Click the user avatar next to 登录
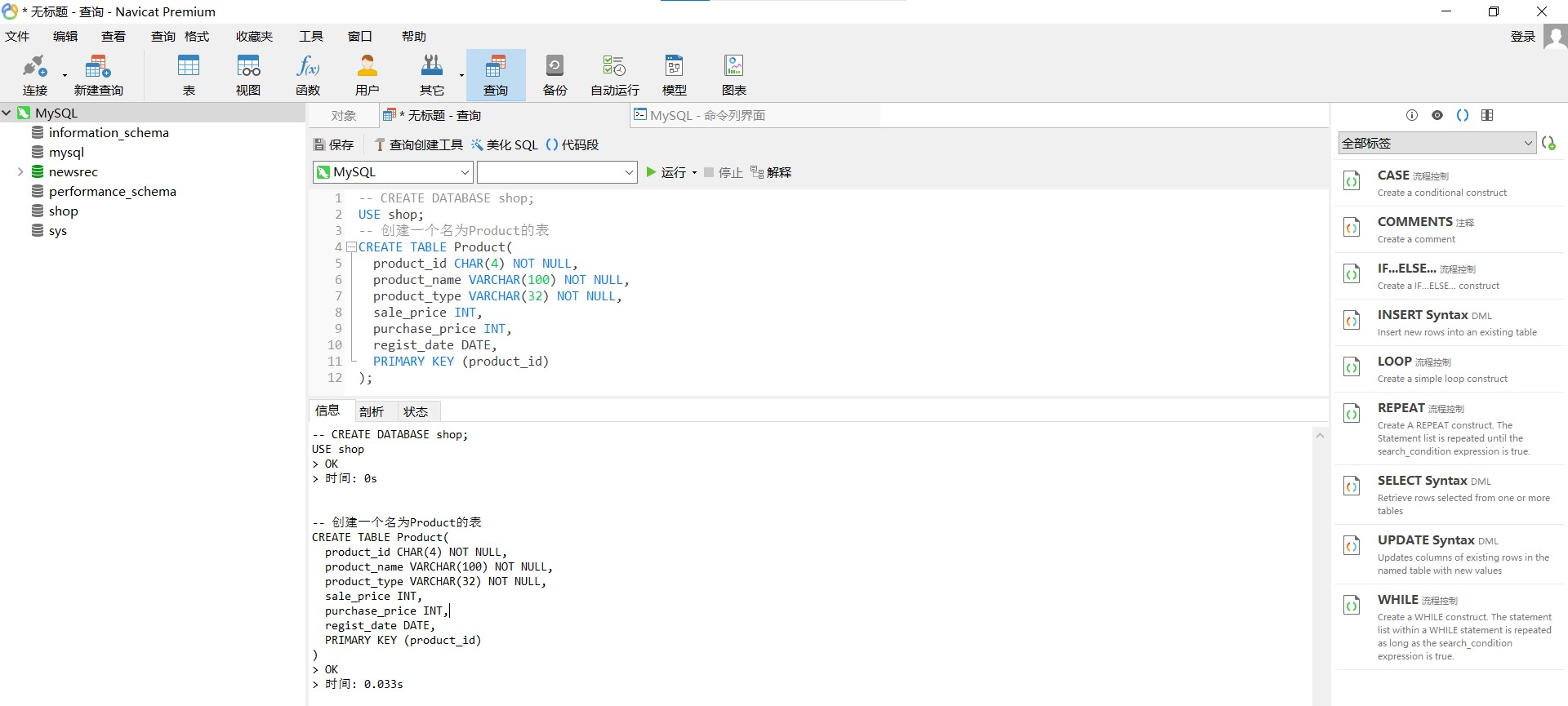Image resolution: width=1568 pixels, height=706 pixels. 1555,37
